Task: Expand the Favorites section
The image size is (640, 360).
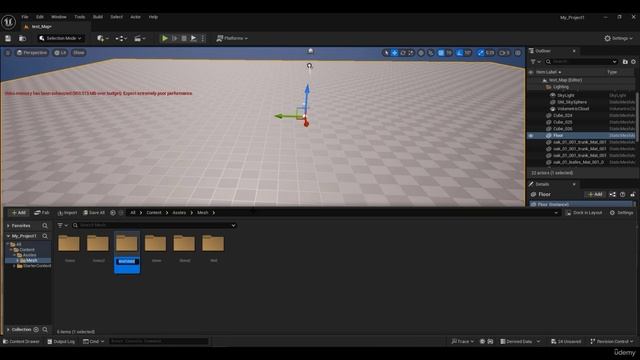Action: coord(9,226)
